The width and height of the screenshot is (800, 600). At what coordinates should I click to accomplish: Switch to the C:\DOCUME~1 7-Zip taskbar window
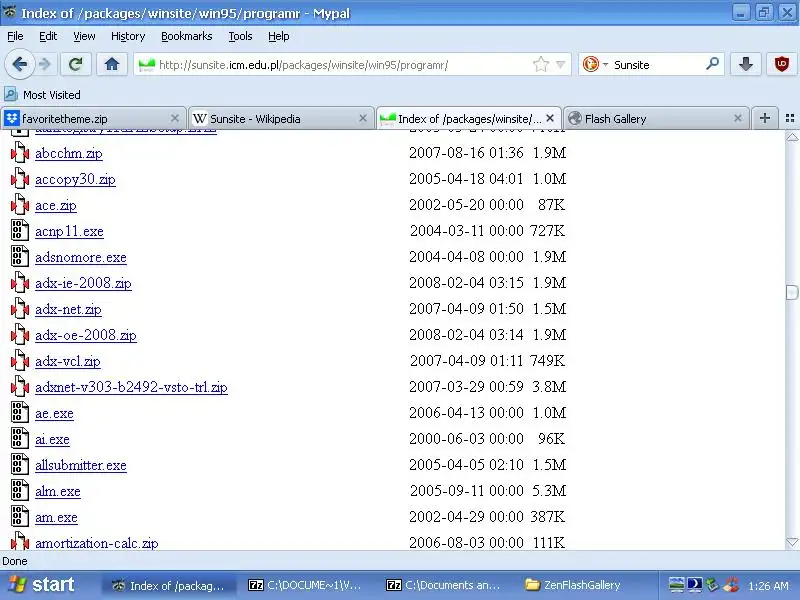[304, 585]
